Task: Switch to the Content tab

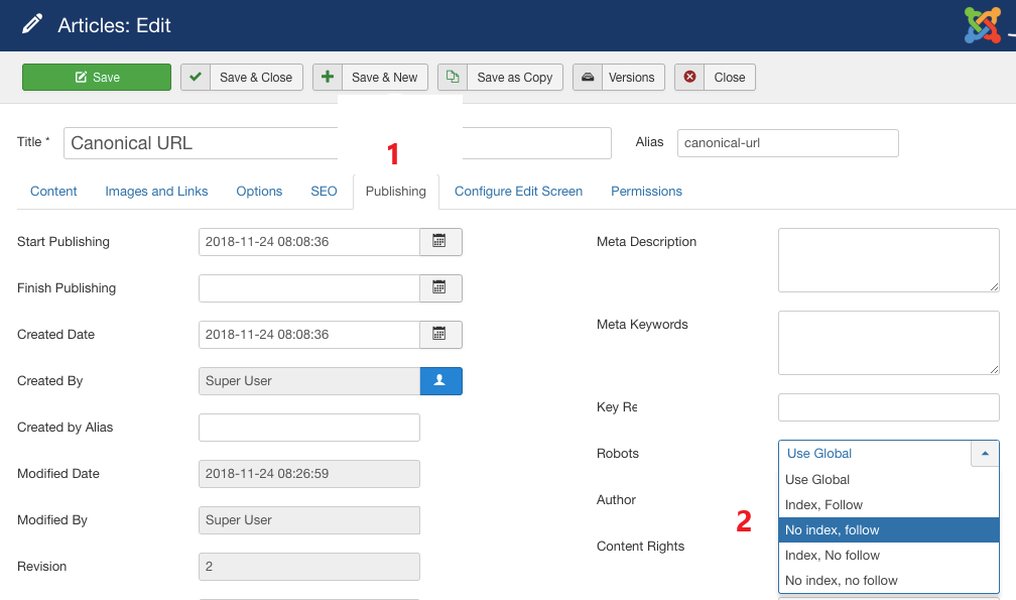Action: (x=53, y=191)
